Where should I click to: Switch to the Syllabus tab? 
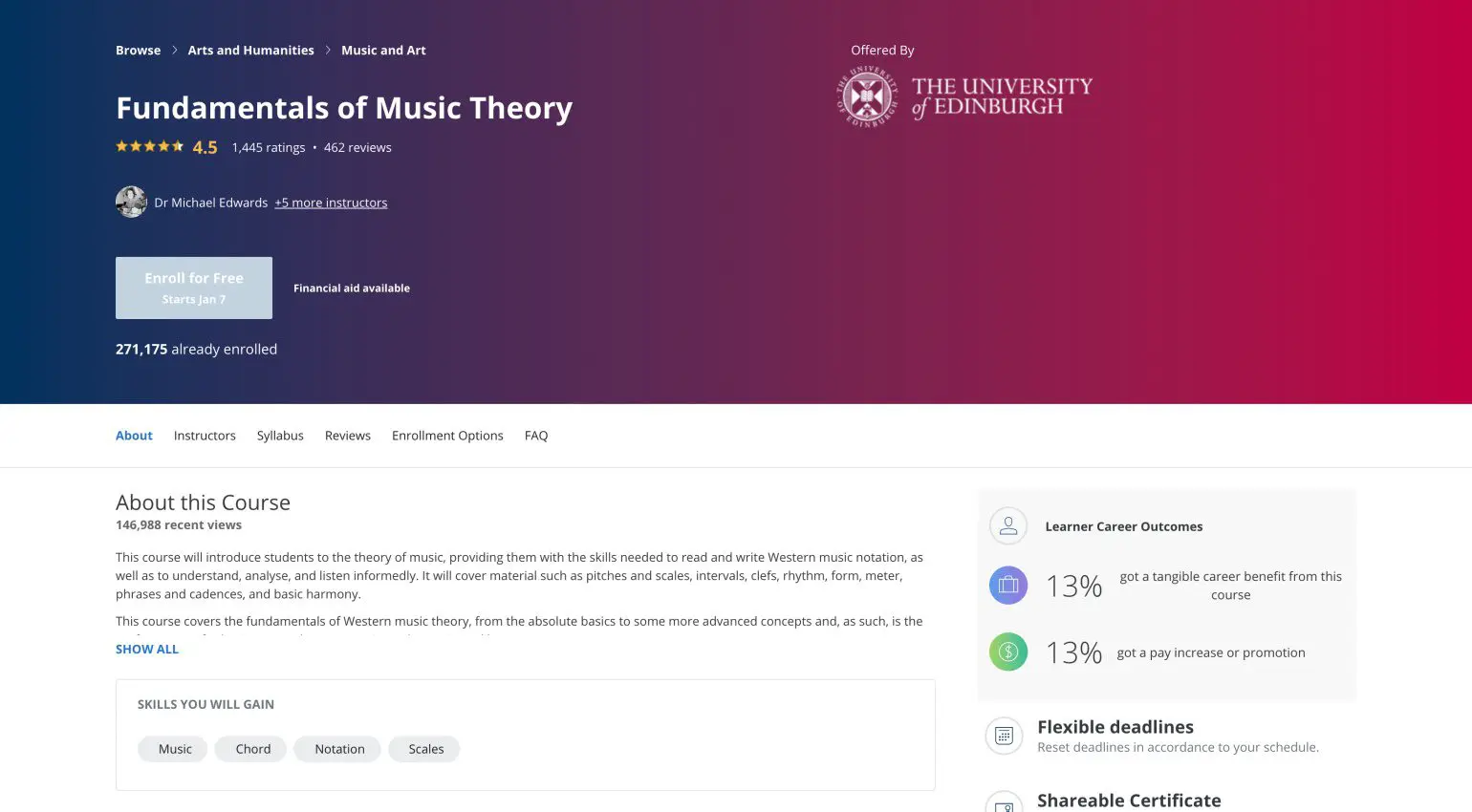(x=279, y=435)
